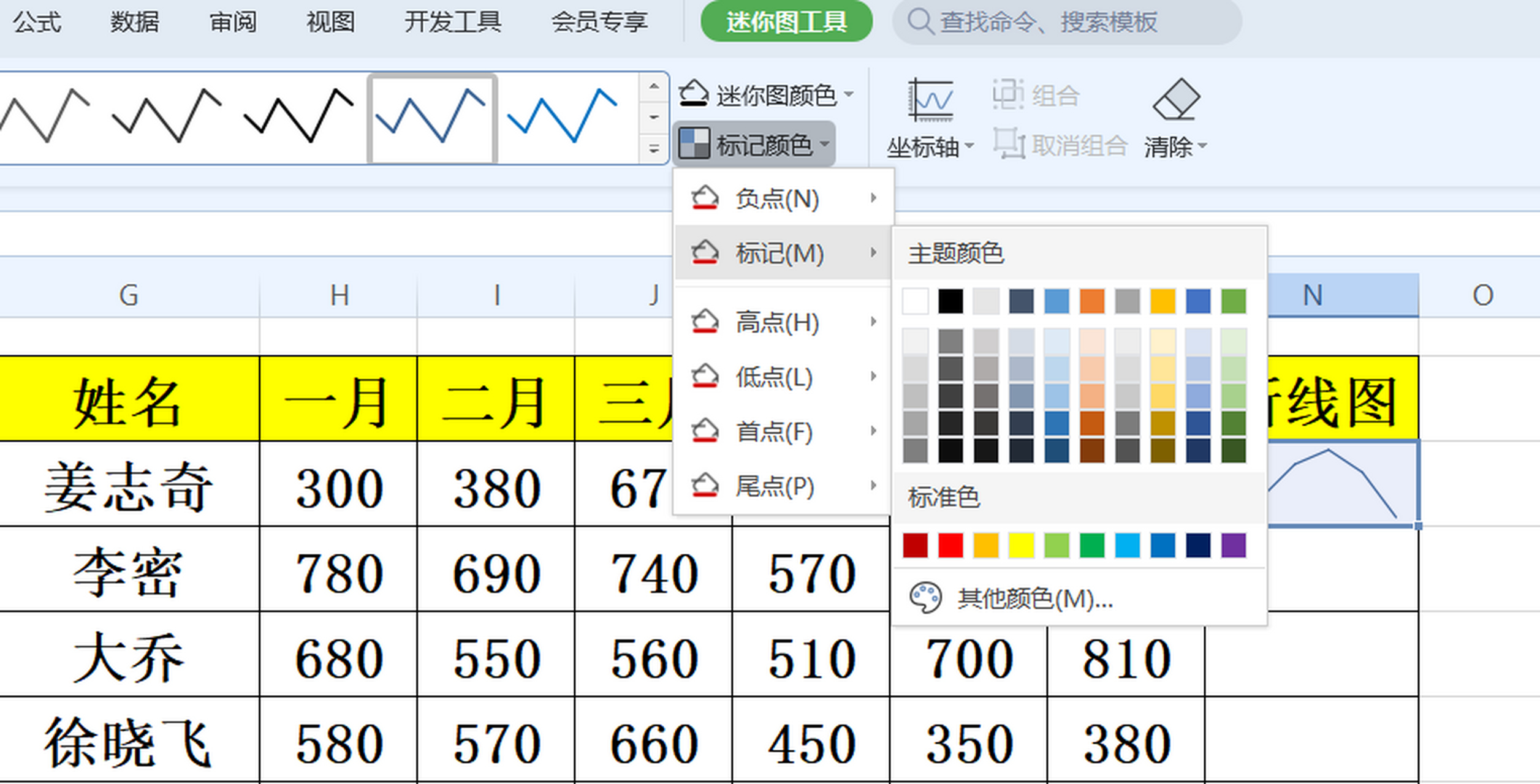1540x784 pixels.
Task: Pick bright red standard color swatch
Action: (950, 545)
